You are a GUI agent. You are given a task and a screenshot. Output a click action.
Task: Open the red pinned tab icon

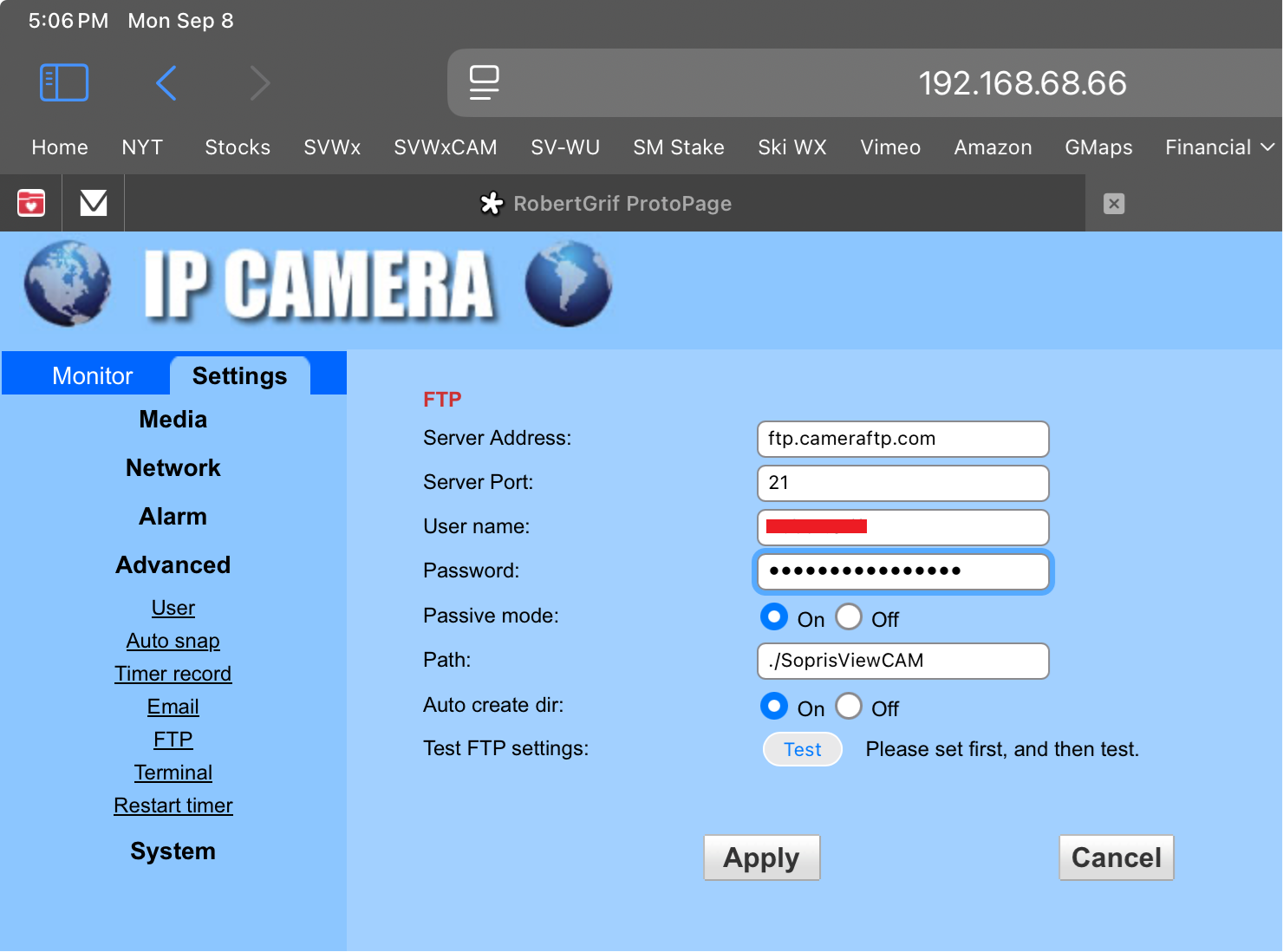pos(31,203)
